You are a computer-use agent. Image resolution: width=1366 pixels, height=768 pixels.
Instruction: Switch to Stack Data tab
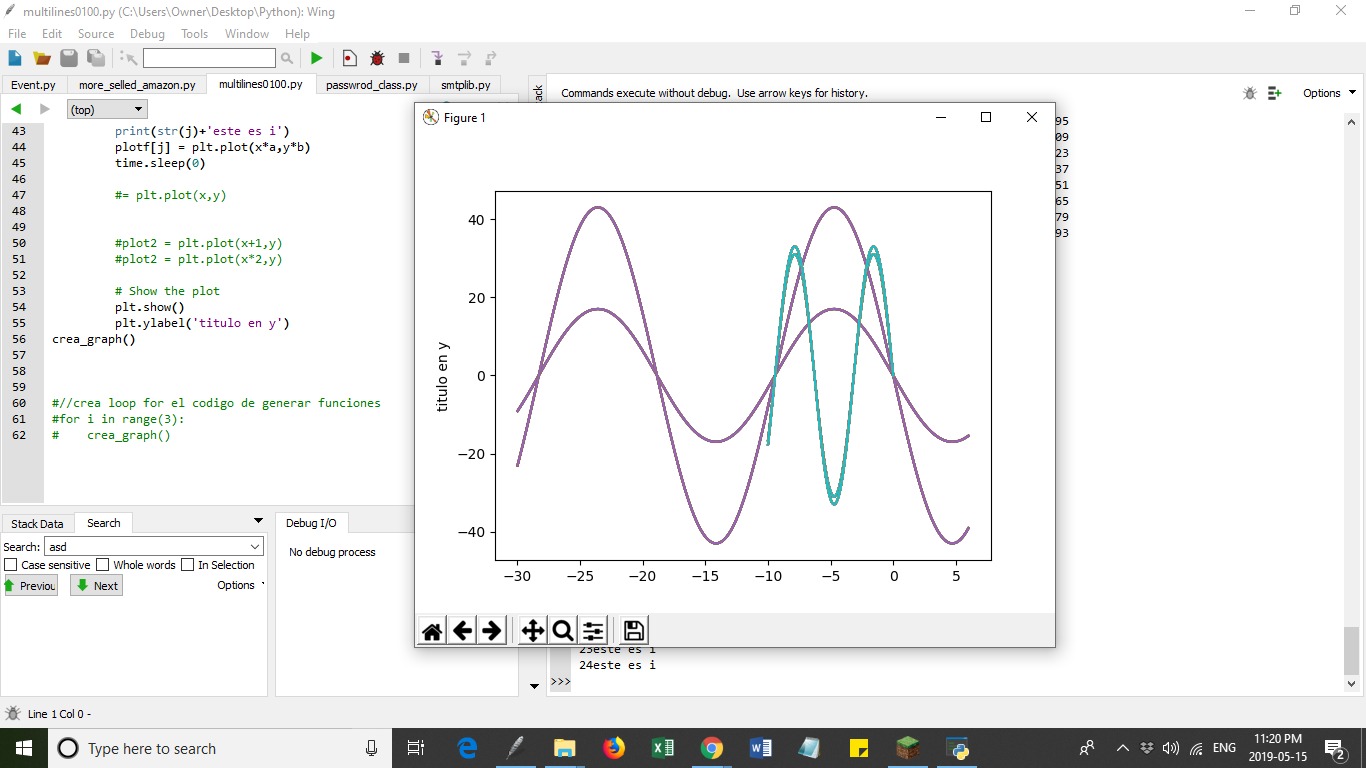[x=37, y=523]
